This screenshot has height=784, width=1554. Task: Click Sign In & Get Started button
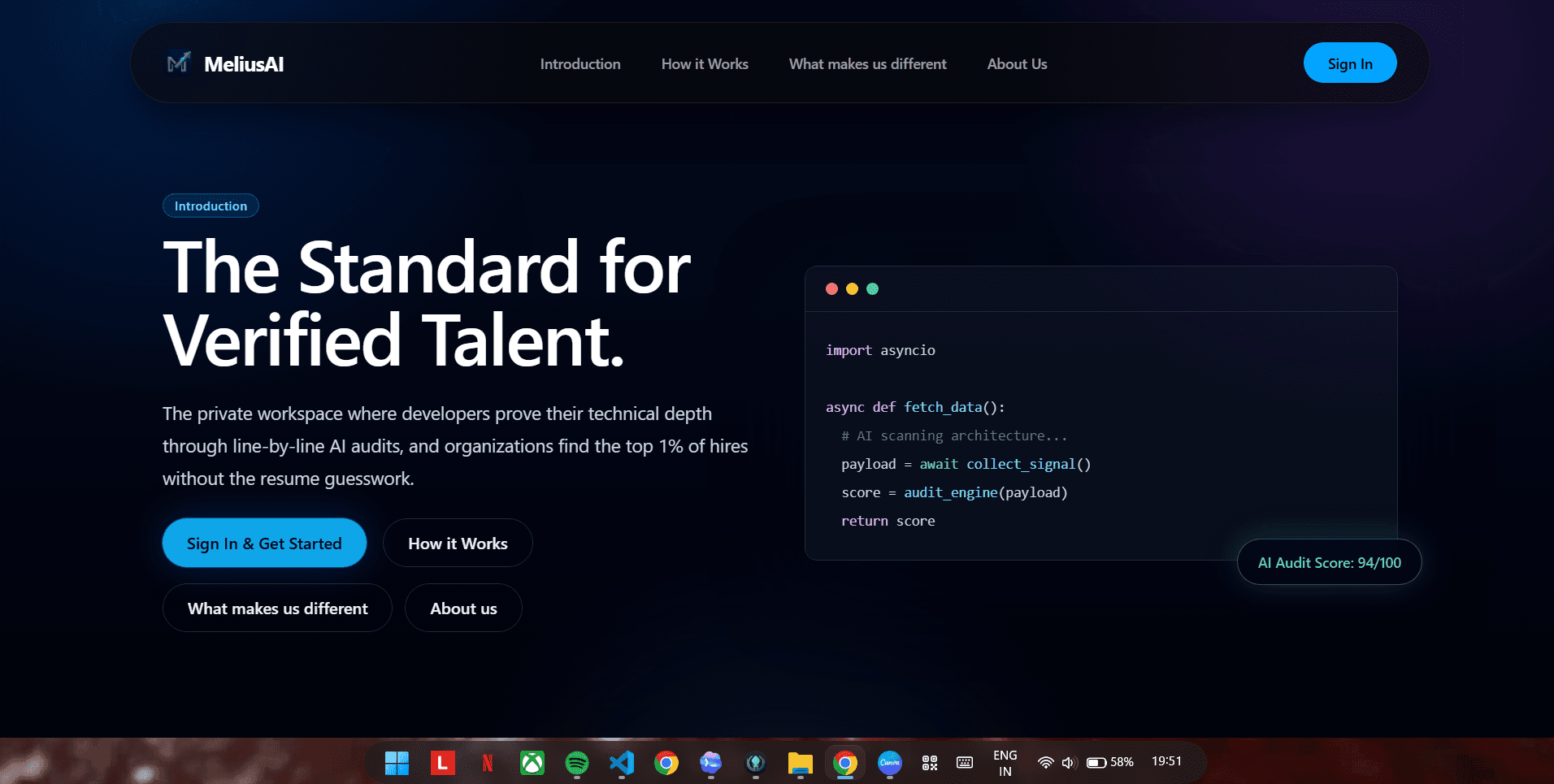click(264, 543)
